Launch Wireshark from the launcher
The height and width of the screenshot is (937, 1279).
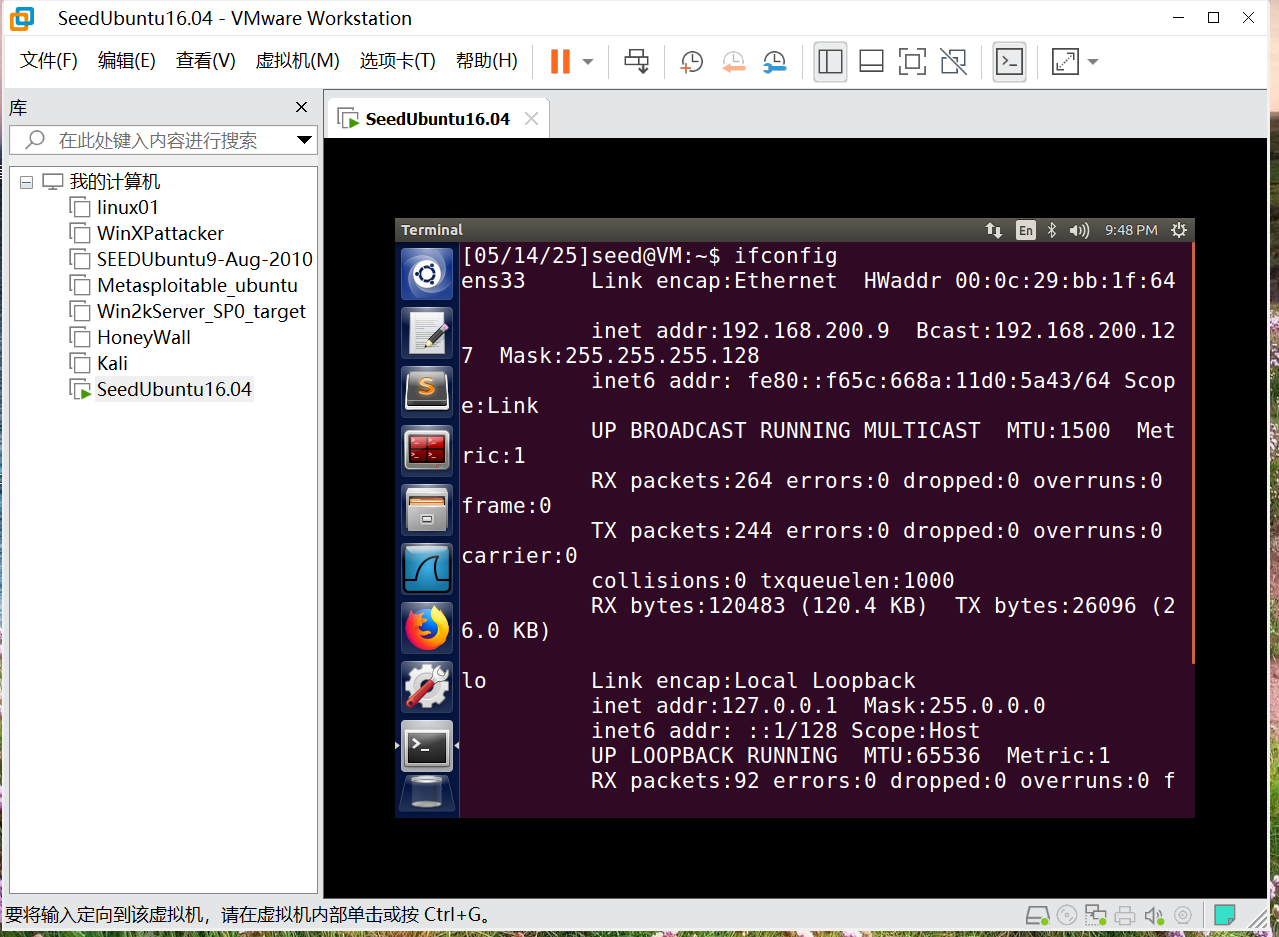point(427,568)
